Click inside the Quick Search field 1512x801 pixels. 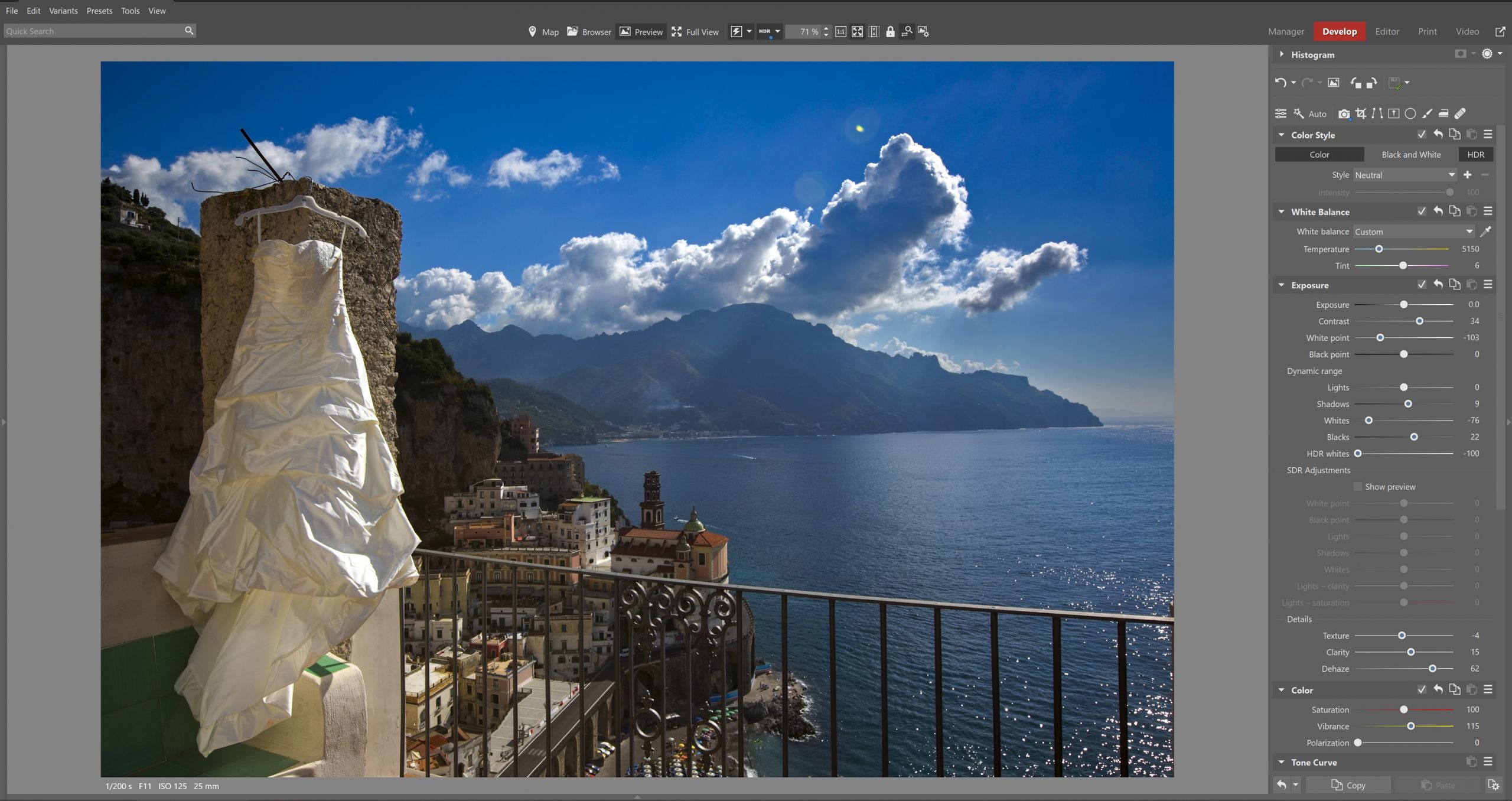pos(89,31)
